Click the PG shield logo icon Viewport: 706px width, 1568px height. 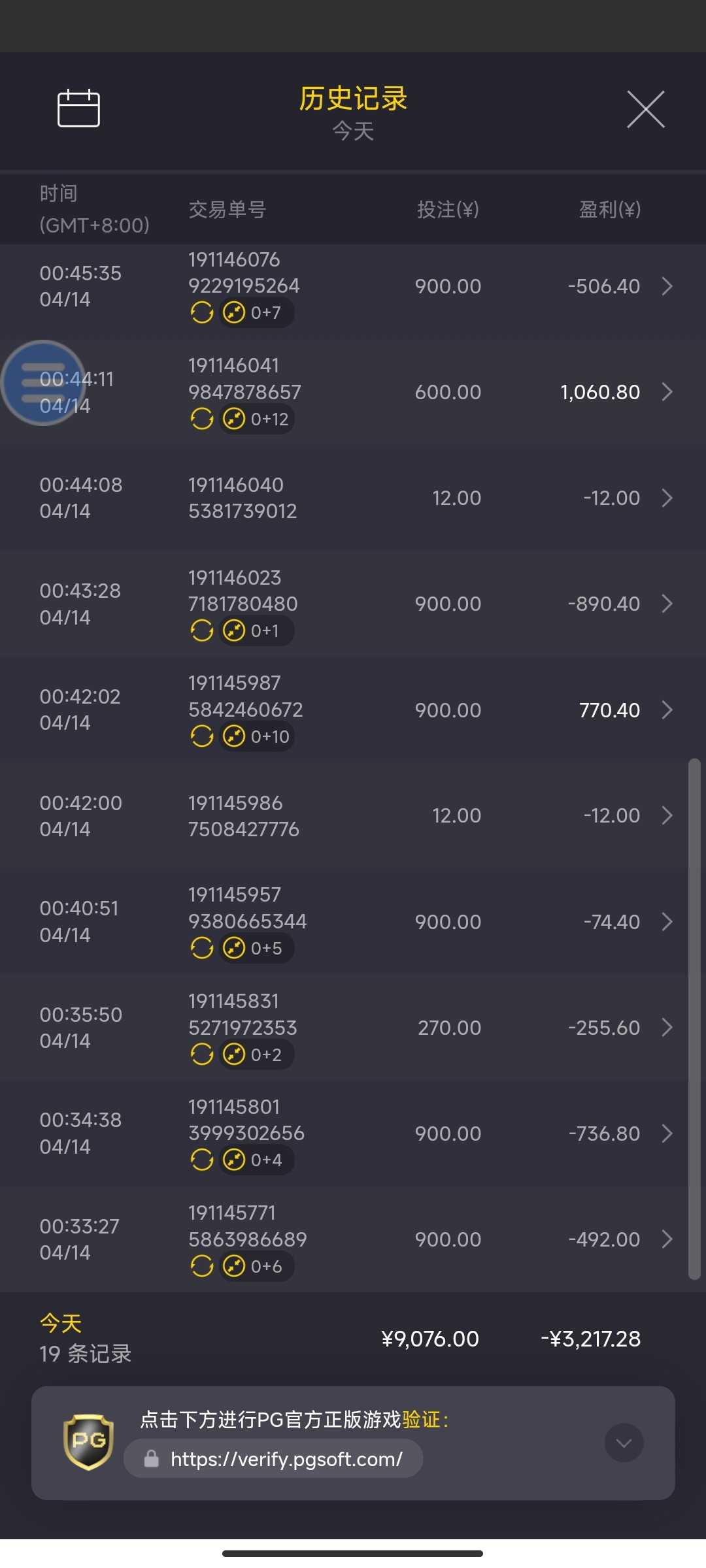[88, 1441]
